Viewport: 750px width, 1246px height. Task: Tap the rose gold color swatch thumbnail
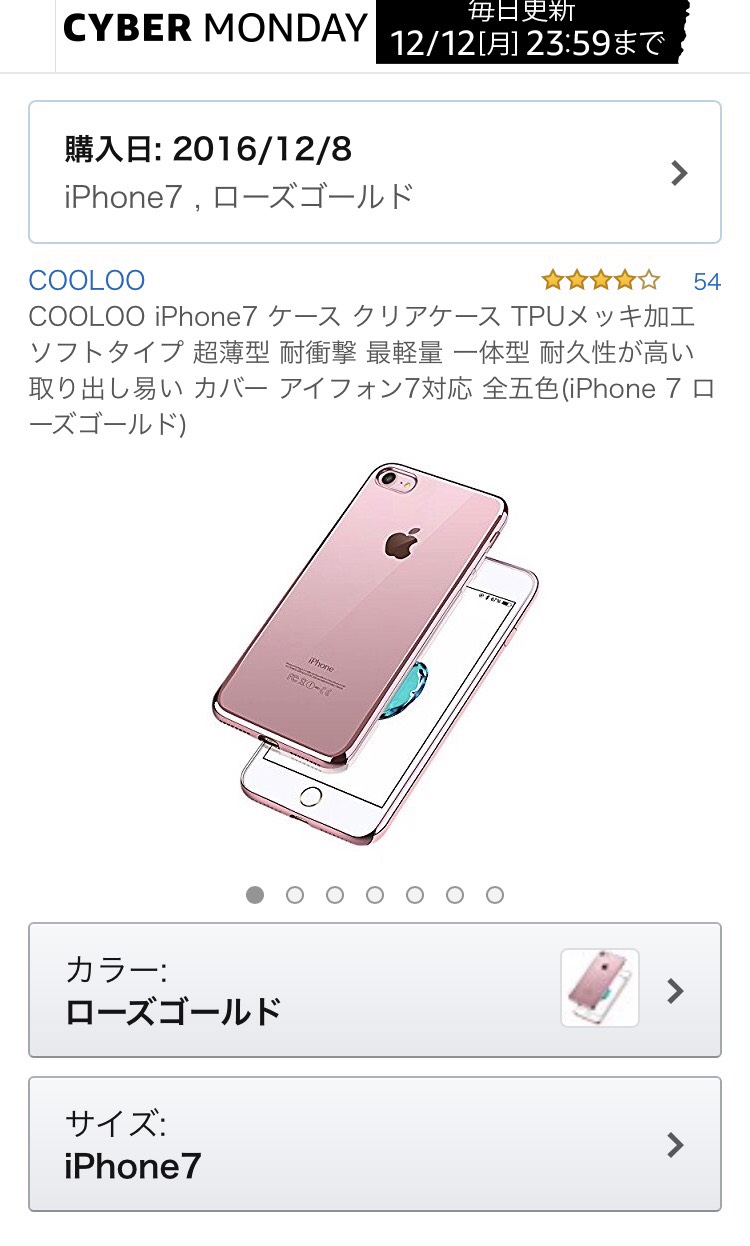pyautogui.click(x=600, y=988)
